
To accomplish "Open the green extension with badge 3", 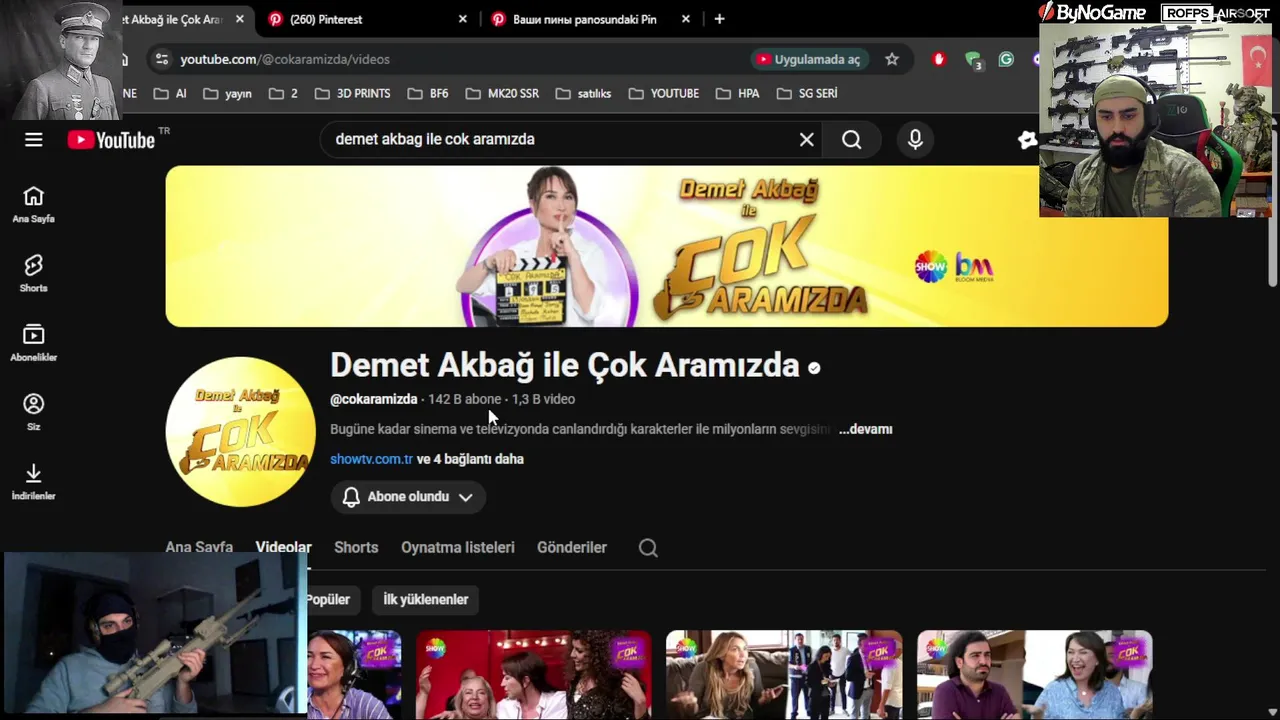I will point(973,60).
